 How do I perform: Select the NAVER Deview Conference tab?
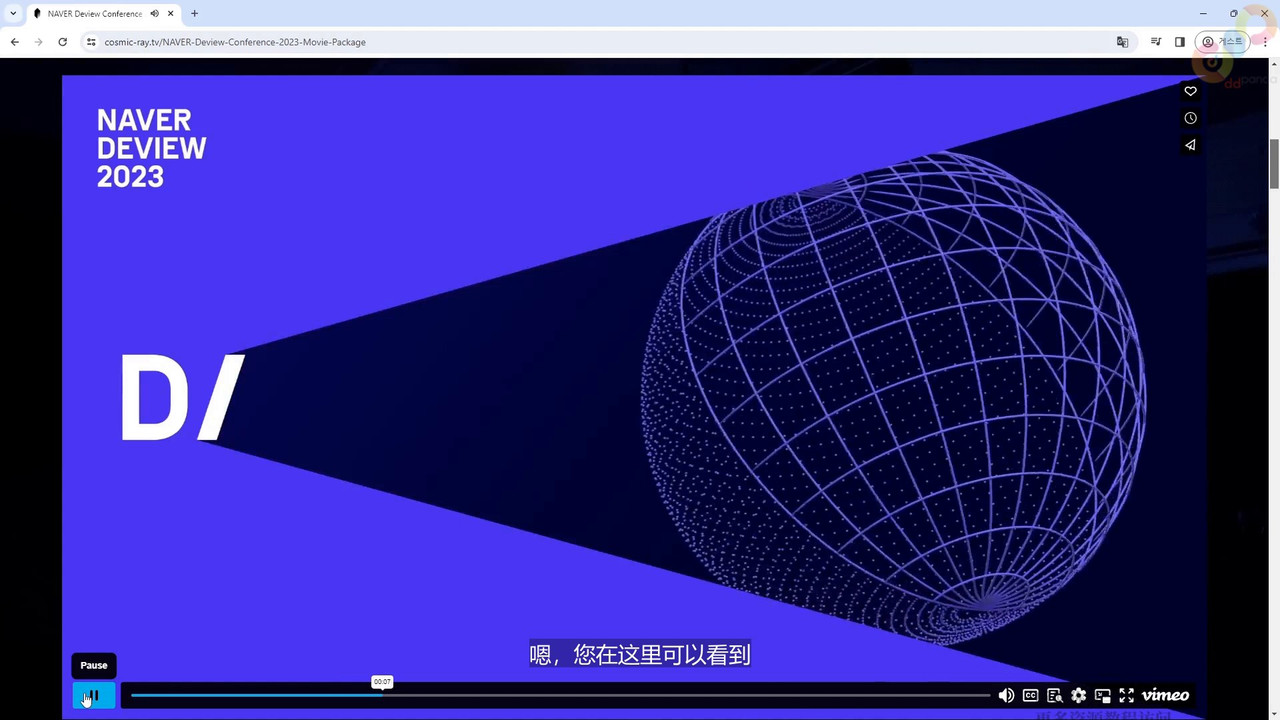[x=105, y=14]
